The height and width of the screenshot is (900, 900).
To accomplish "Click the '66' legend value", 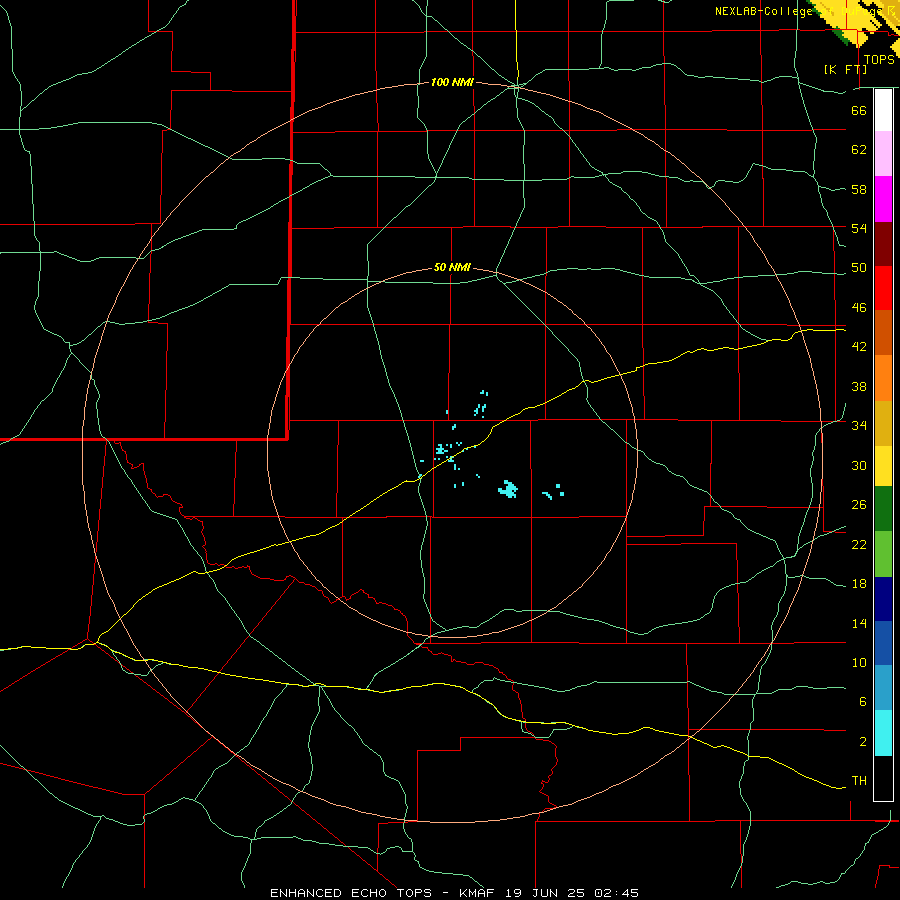I will coord(859,111).
